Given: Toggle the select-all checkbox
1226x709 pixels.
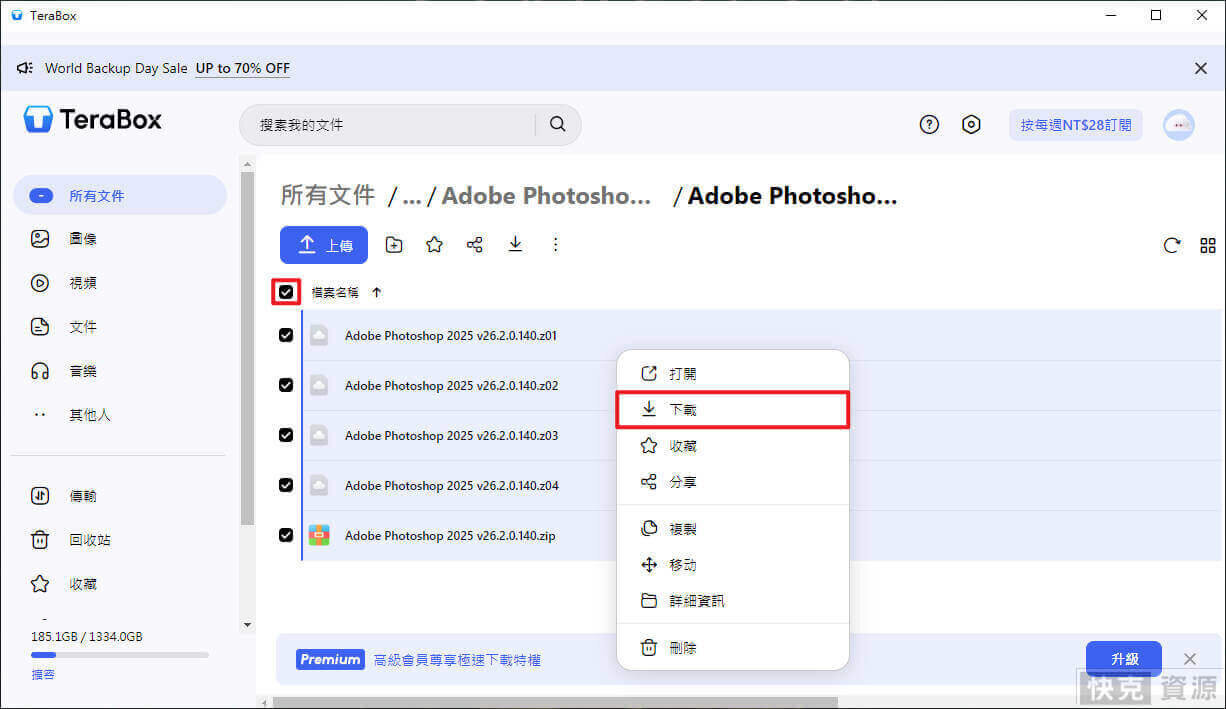Looking at the screenshot, I should pos(286,292).
